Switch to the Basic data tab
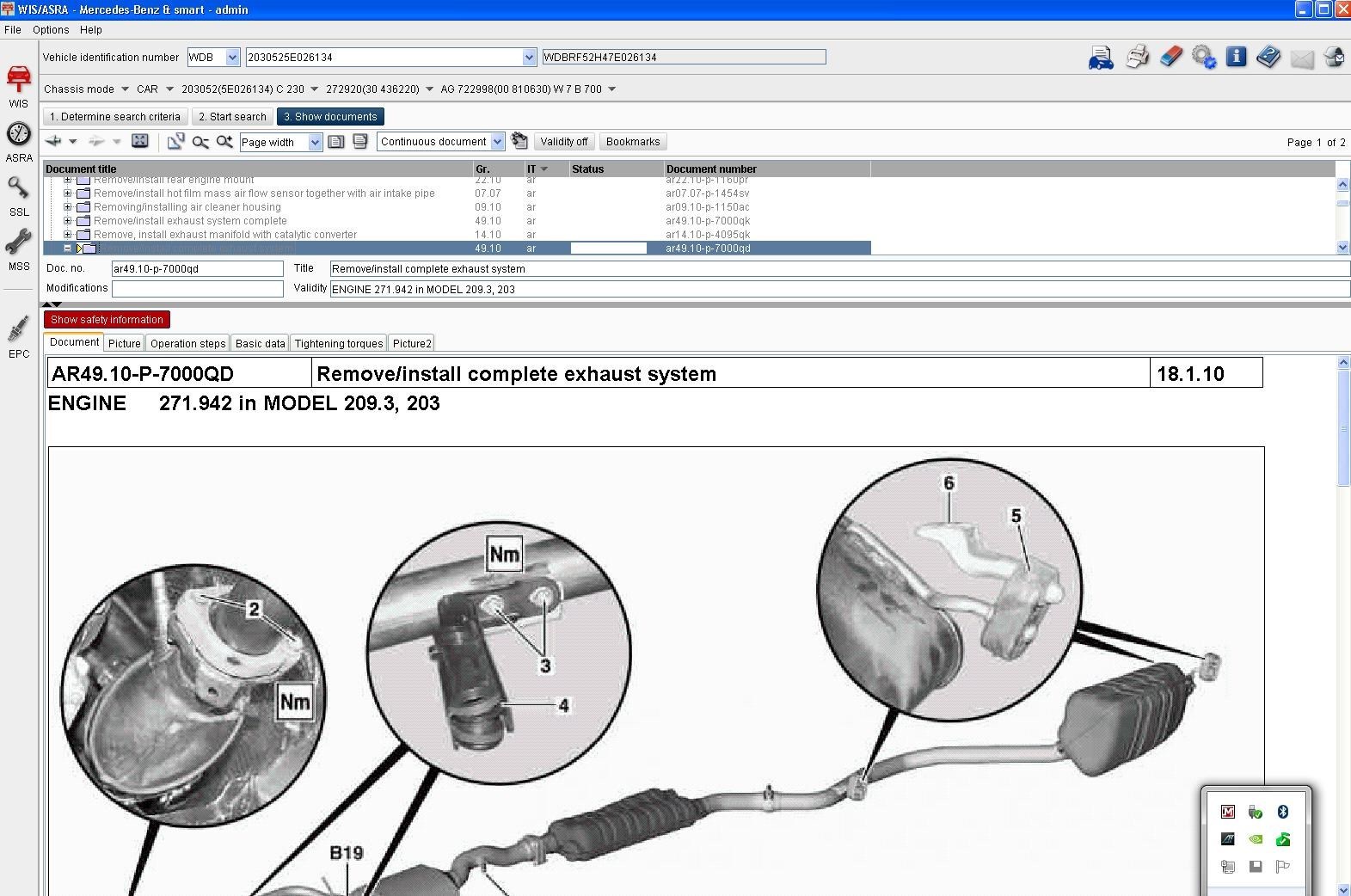Screen dimensions: 1351x896 click(260, 343)
